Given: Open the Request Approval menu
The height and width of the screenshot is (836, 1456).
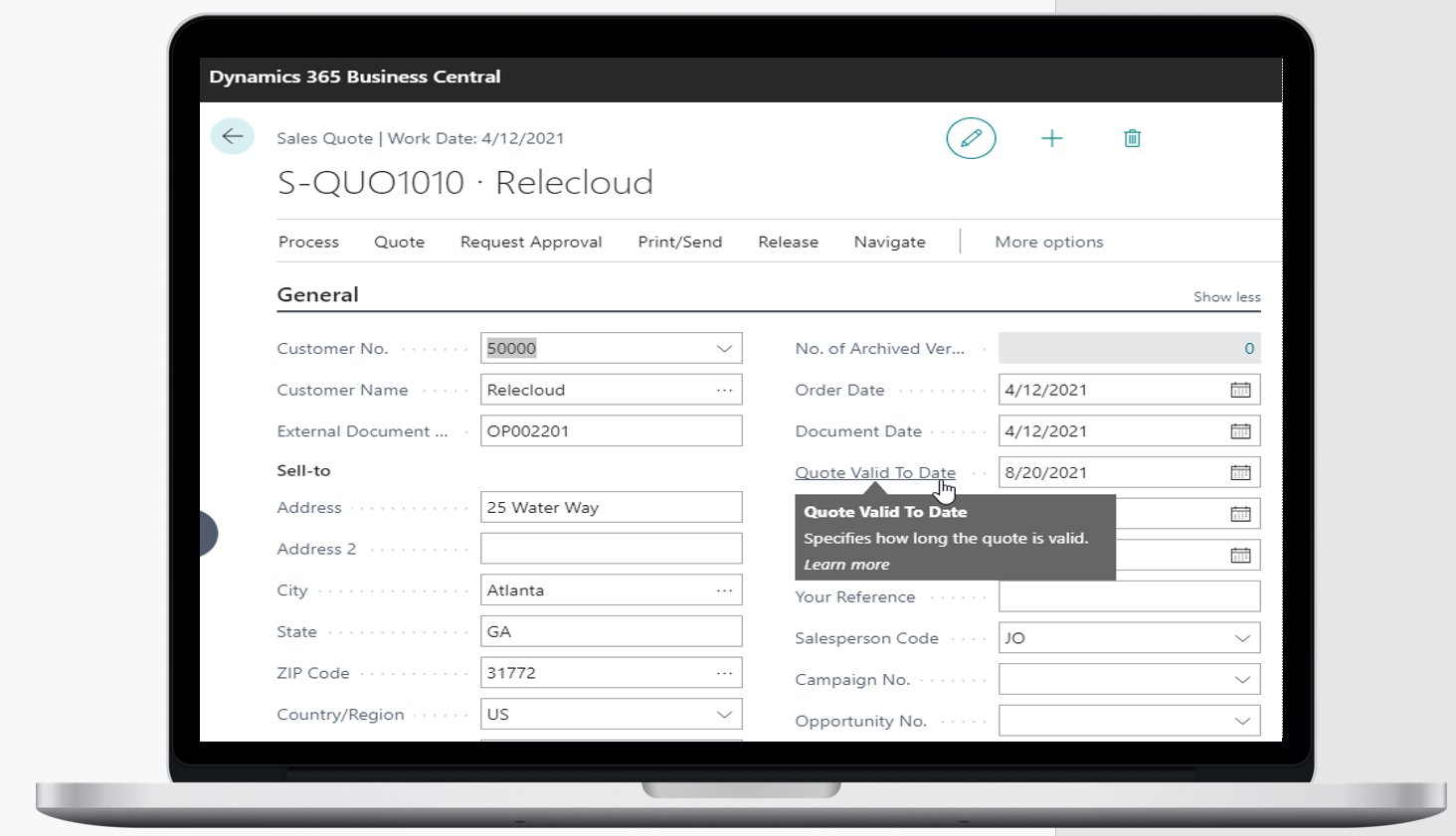Looking at the screenshot, I should [x=531, y=242].
